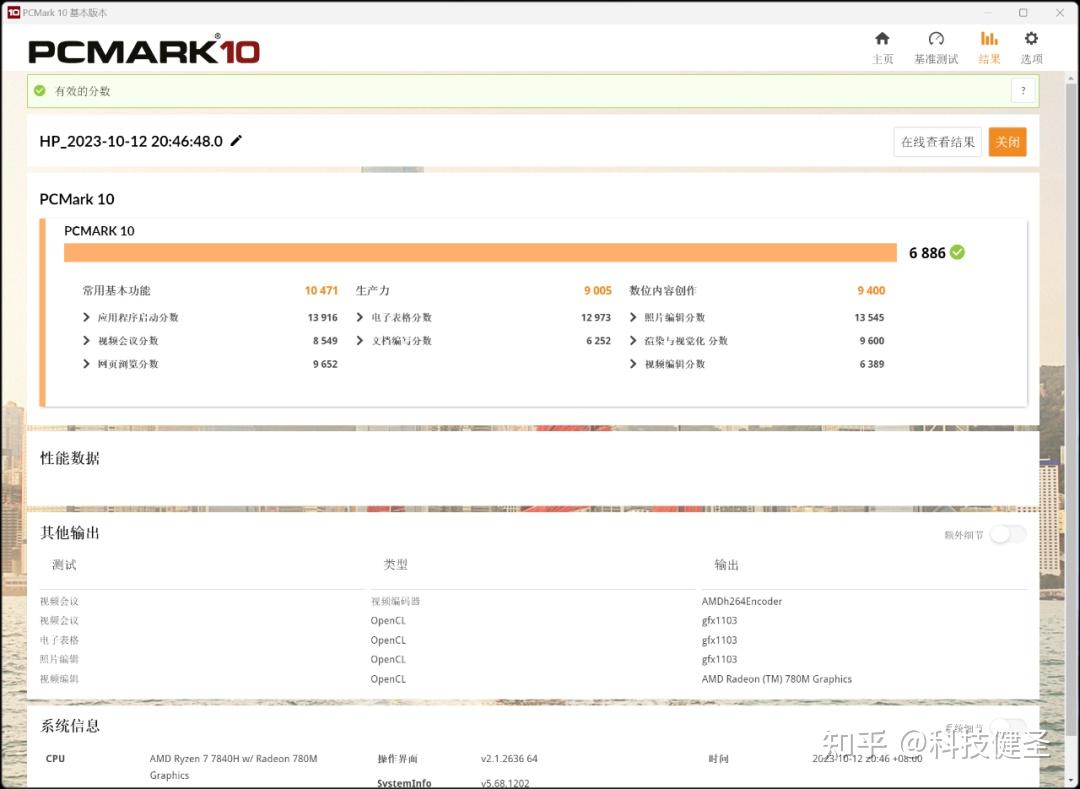This screenshot has width=1080, height=789.
Task: Click the 测试 column header
Action: coord(64,565)
